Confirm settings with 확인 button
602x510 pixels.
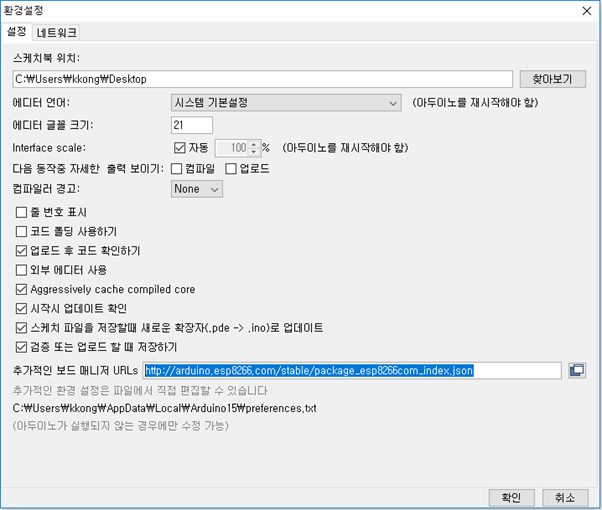tap(511, 498)
